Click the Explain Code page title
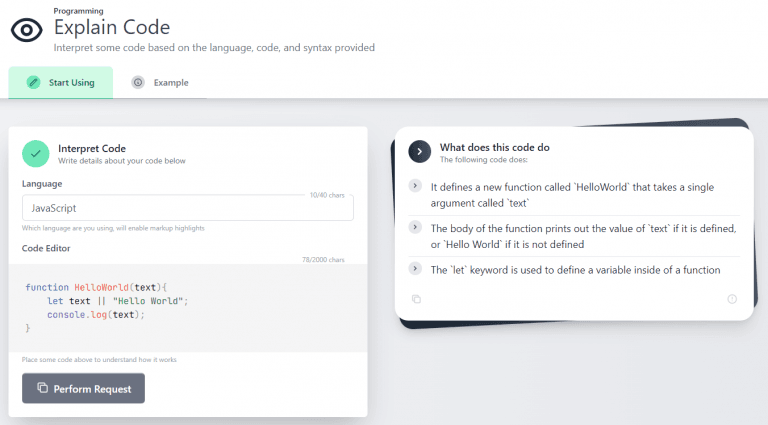Screen dimensions: 768x425 pos(112,27)
